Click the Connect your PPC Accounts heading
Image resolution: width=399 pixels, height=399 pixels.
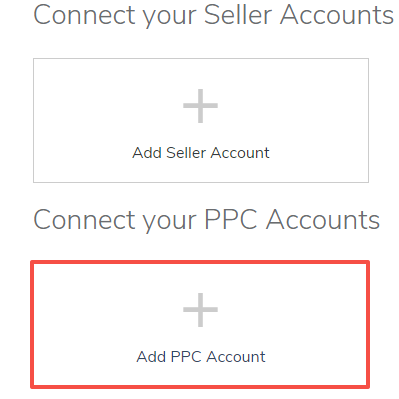(x=207, y=220)
